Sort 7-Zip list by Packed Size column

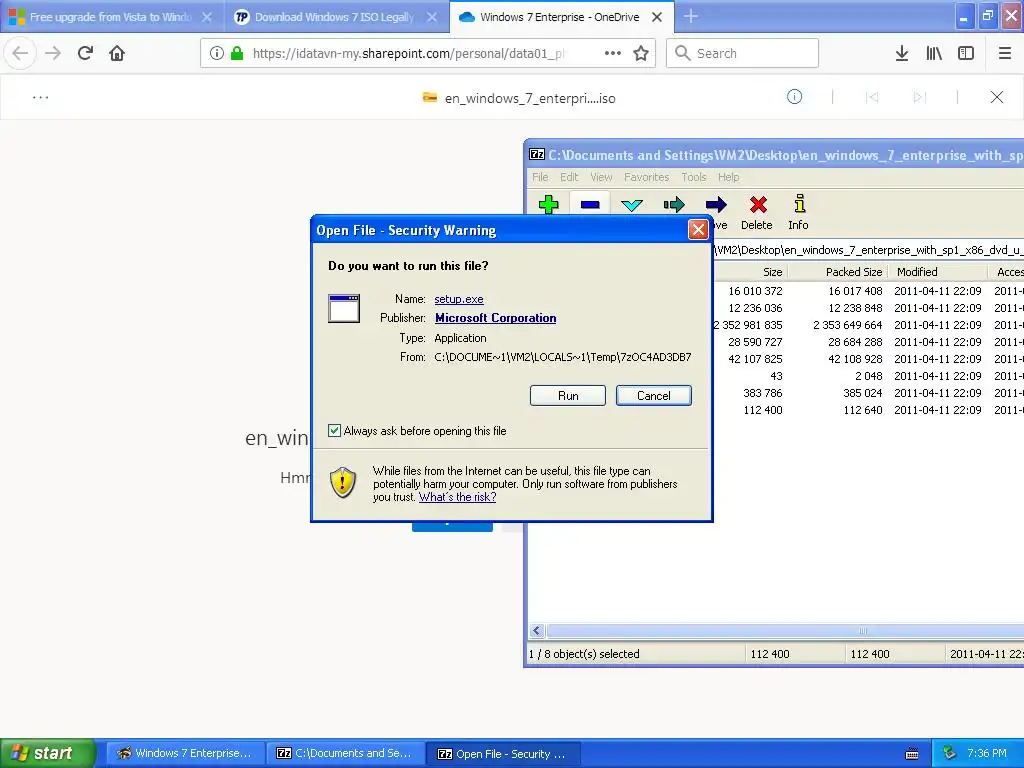click(838, 272)
